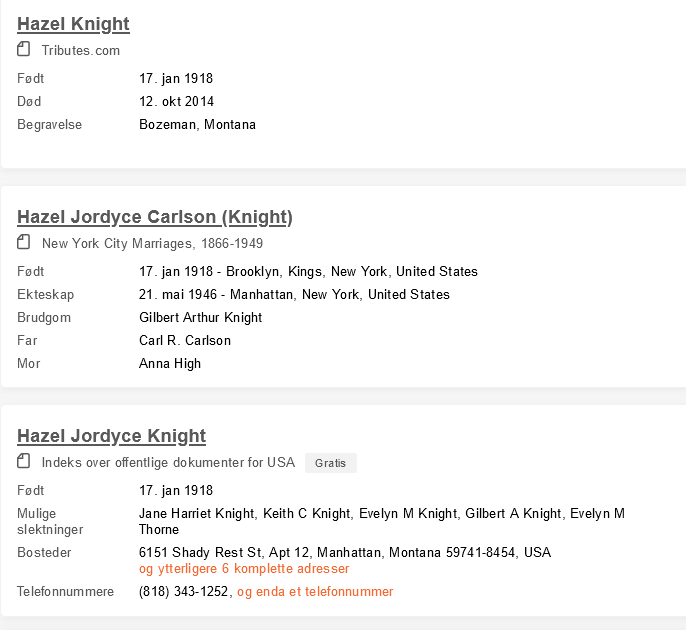Click the phone number (818) 343-1252

183,592
